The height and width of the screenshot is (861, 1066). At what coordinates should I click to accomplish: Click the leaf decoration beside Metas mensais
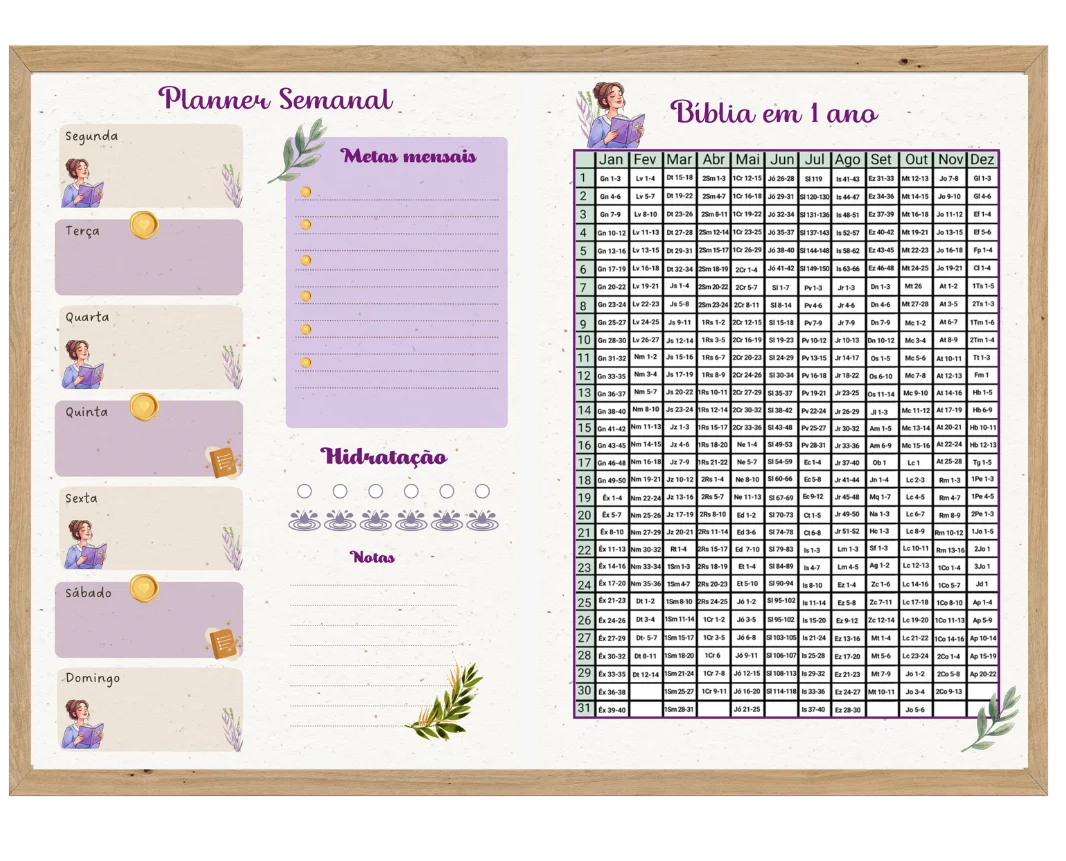coord(298,149)
